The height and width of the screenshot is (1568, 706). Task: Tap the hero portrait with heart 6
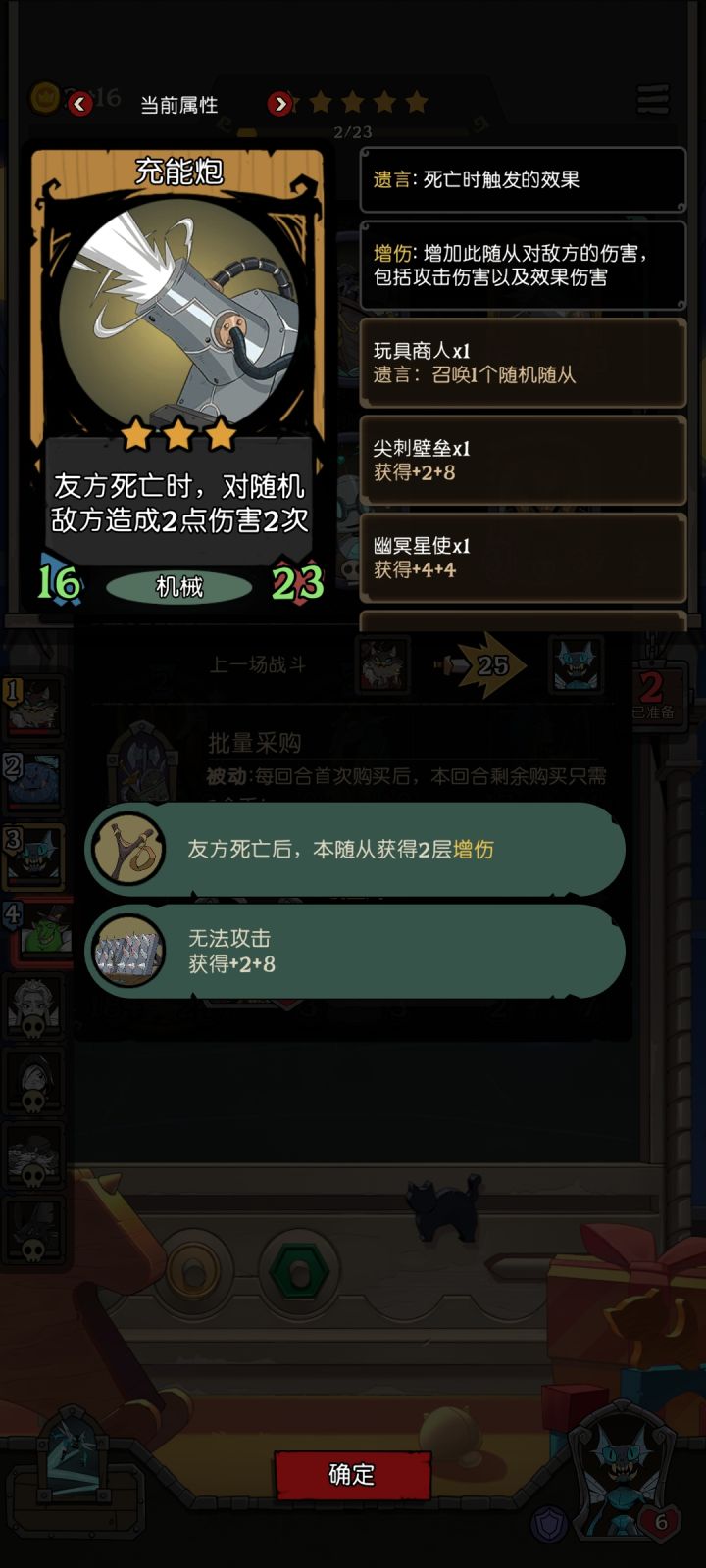[624, 1476]
